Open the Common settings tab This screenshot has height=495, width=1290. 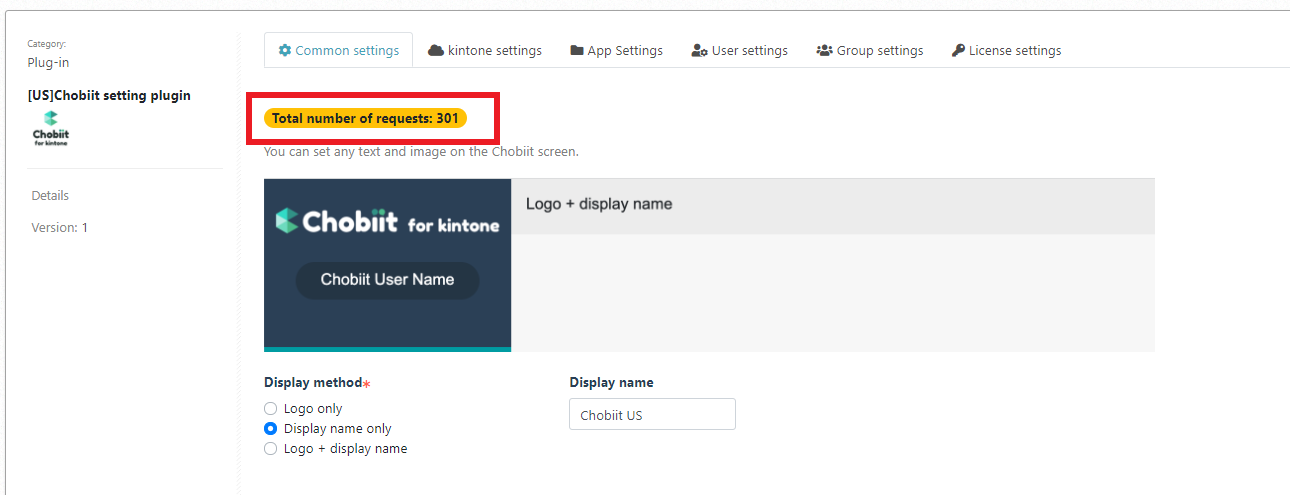[x=339, y=50]
